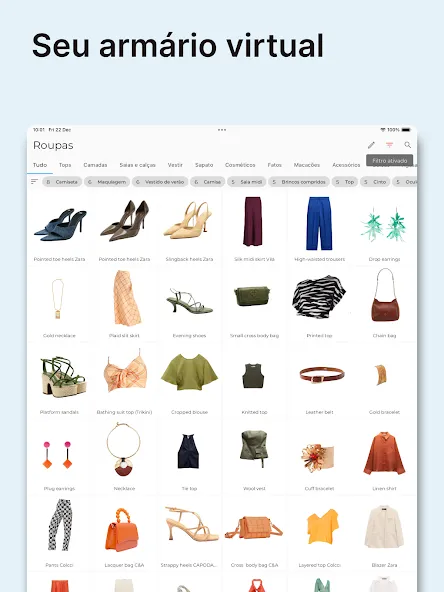Select the Leather belt thumbnail
Image resolution: width=444 pixels, height=592 pixels.
(x=319, y=381)
